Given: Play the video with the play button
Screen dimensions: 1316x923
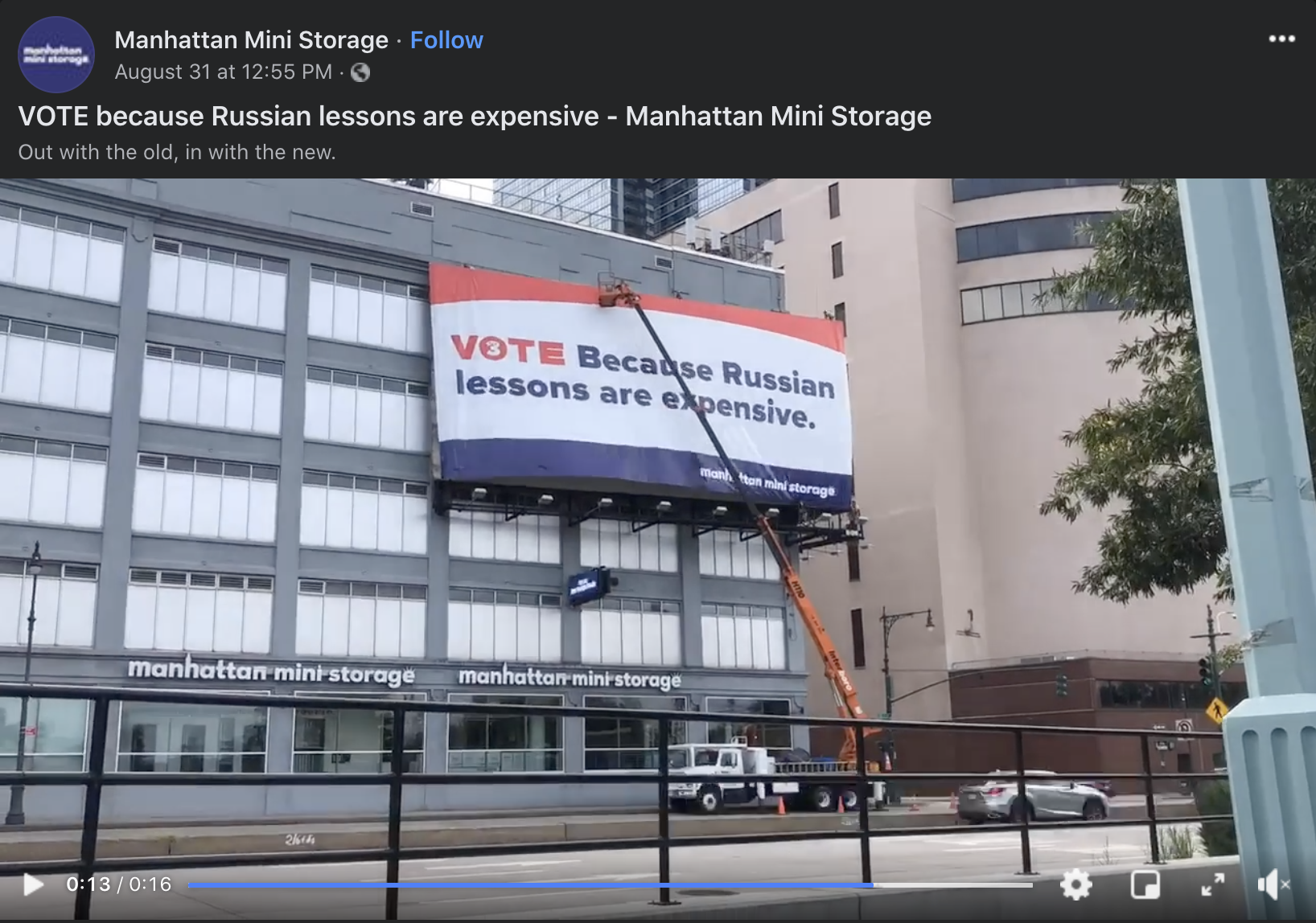Looking at the screenshot, I should (x=33, y=884).
